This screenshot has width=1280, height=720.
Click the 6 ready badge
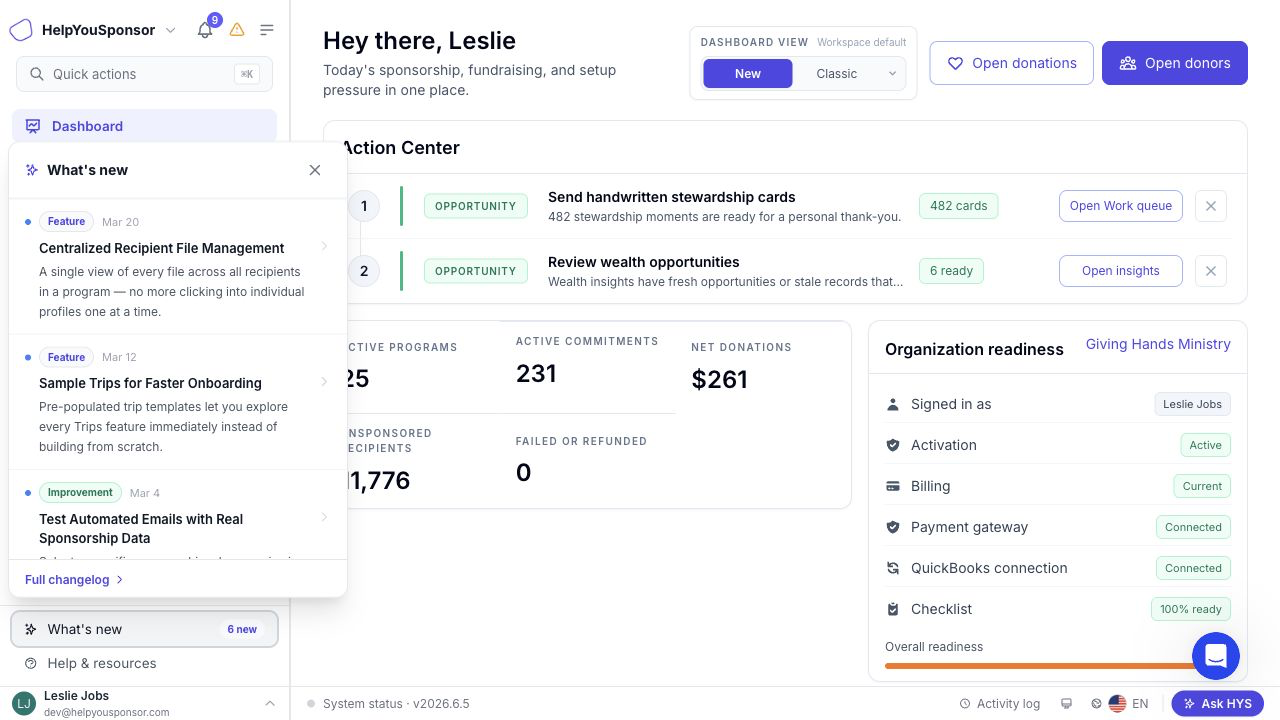tap(951, 271)
